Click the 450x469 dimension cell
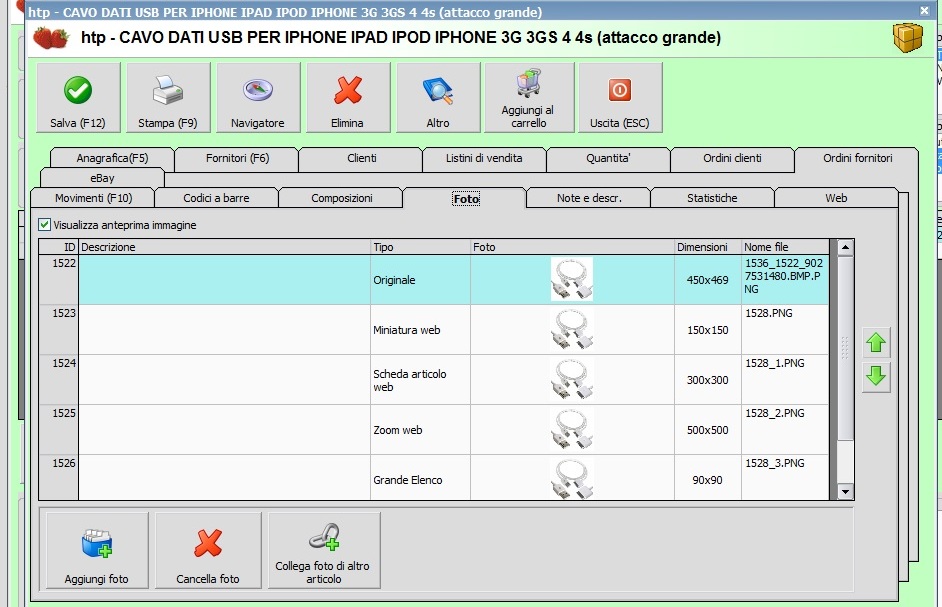Image resolution: width=942 pixels, height=607 pixels. 708,279
